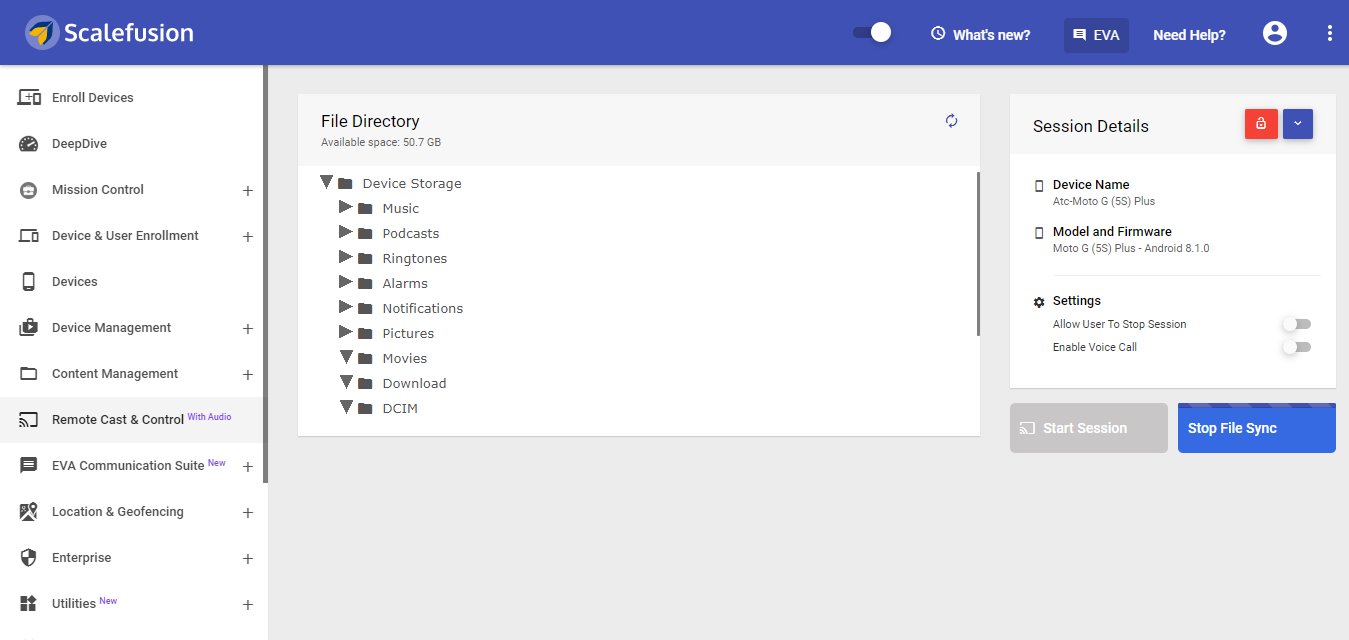Collapse the DCIM folder arrow

[346, 407]
